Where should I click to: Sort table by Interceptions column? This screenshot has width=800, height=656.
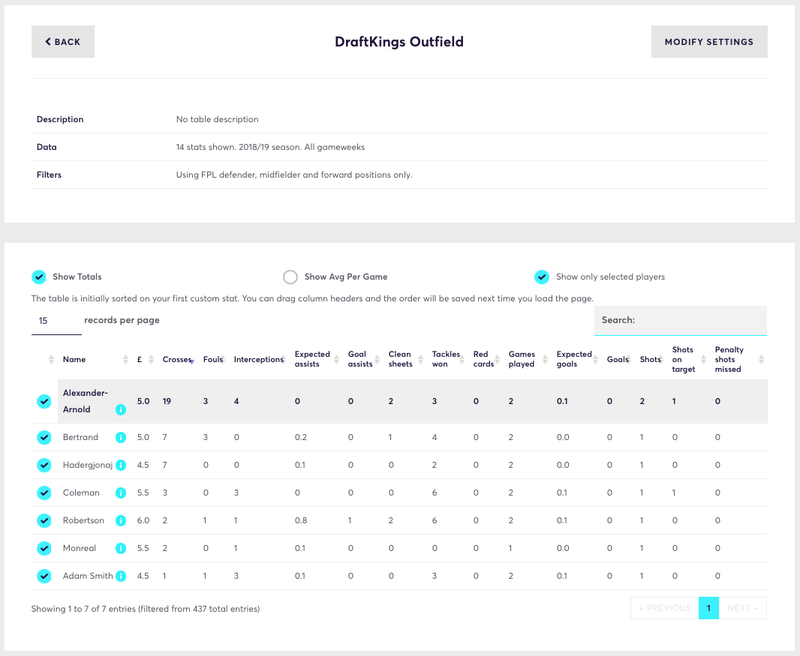pyautogui.click(x=258, y=360)
